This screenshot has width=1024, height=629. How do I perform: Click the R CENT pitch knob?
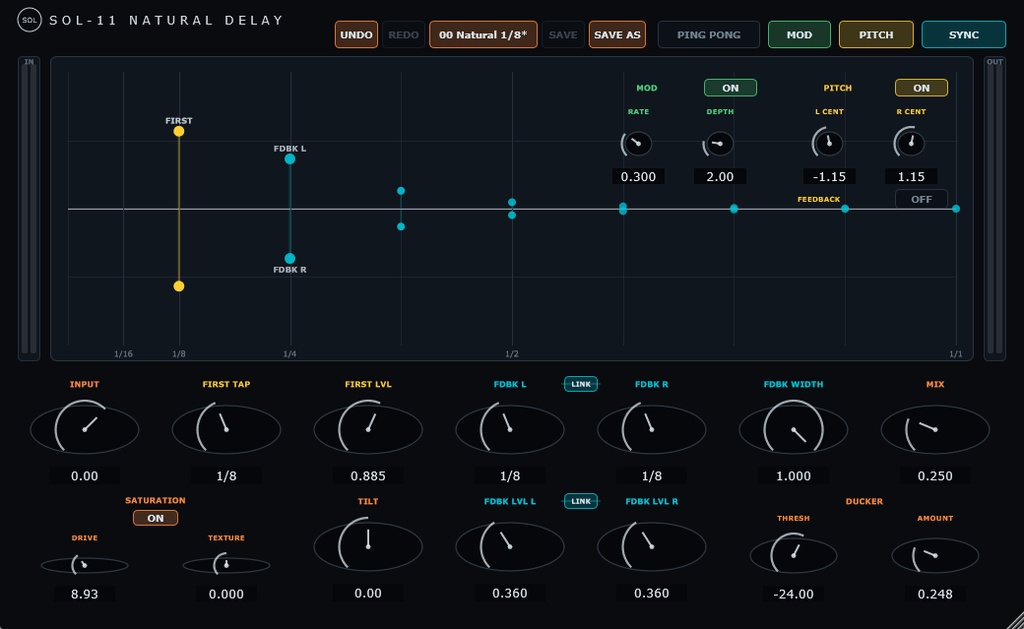[x=910, y=142]
